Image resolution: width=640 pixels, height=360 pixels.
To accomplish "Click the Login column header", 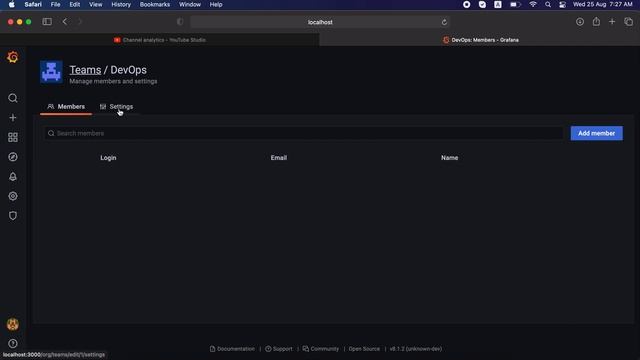I will (108, 158).
